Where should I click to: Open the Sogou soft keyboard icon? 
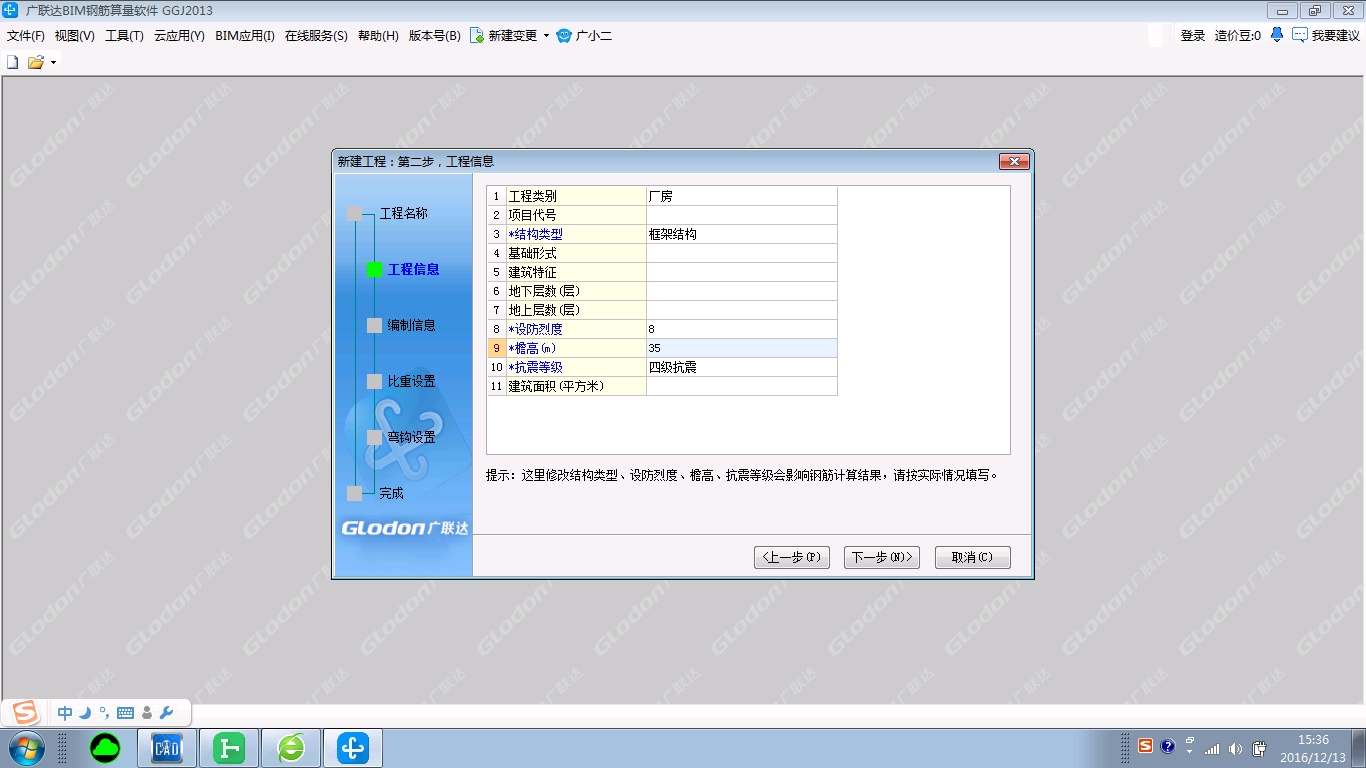tap(126, 713)
